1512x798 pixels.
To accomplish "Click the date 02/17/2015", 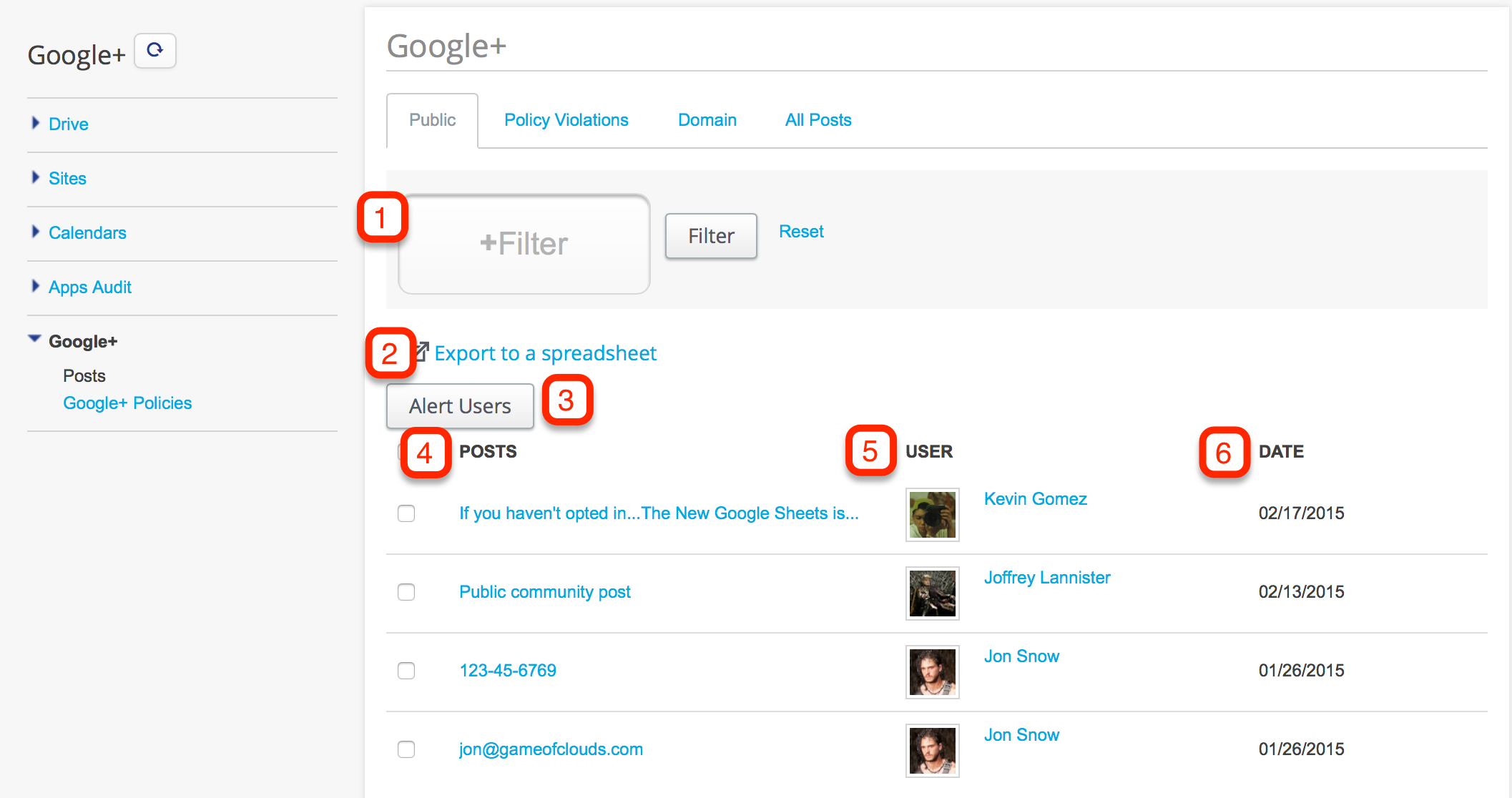I will click(1301, 513).
